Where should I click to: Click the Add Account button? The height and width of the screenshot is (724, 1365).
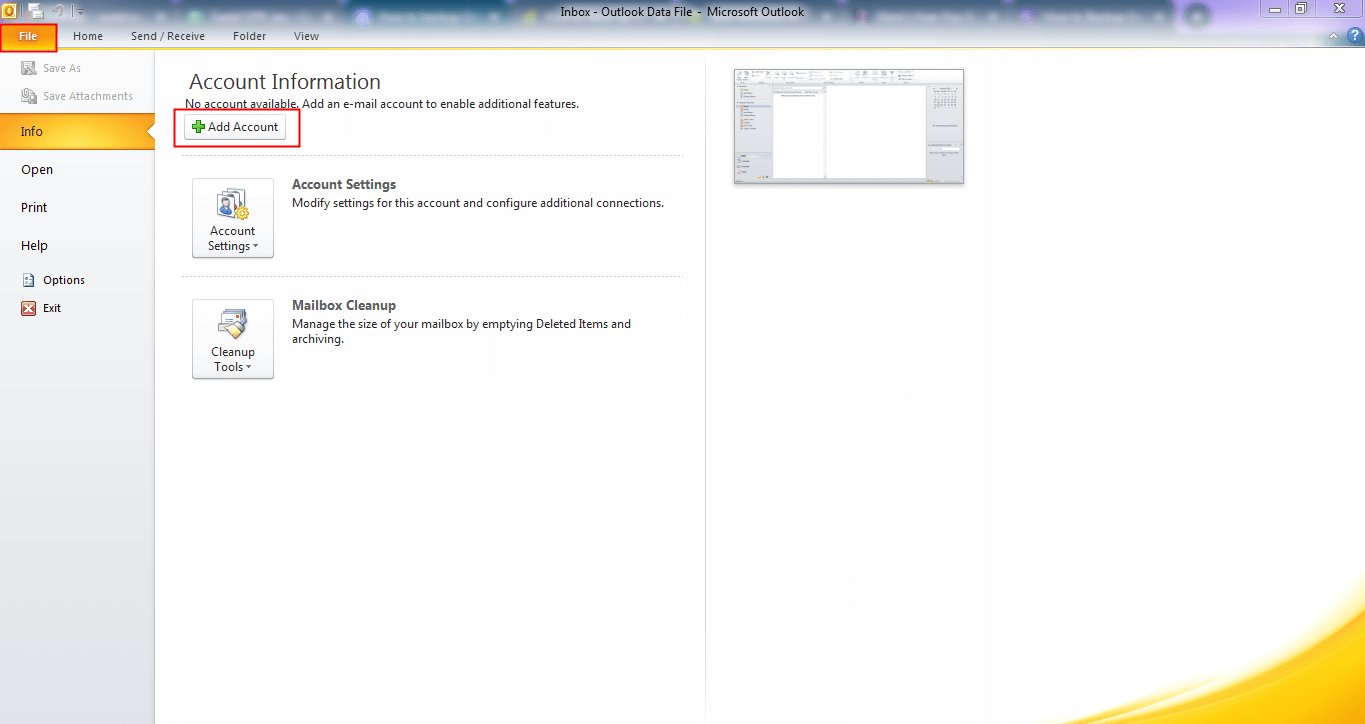(236, 127)
